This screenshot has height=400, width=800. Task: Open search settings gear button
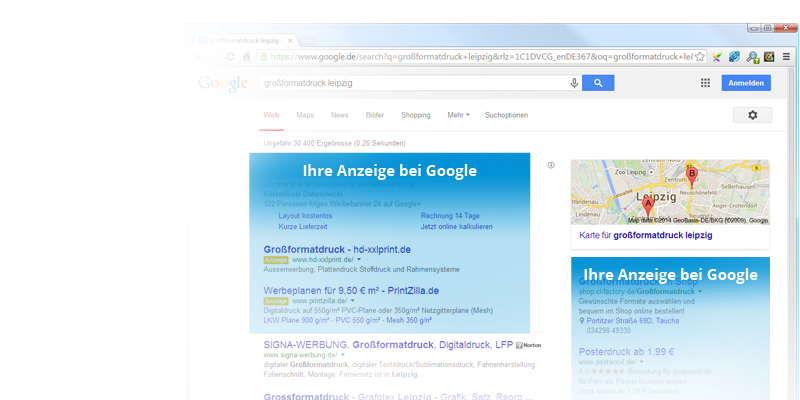pos(752,115)
